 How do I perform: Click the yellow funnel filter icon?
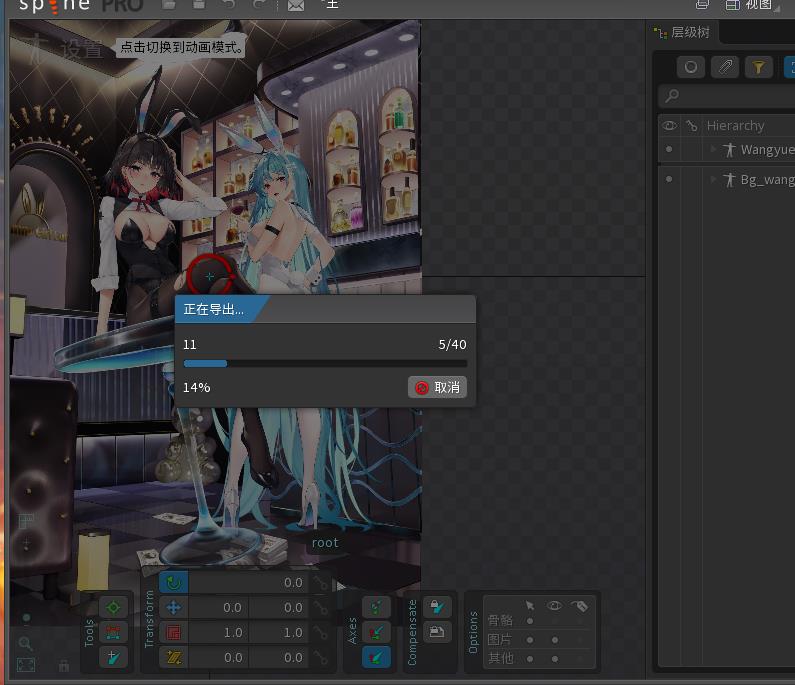758,67
